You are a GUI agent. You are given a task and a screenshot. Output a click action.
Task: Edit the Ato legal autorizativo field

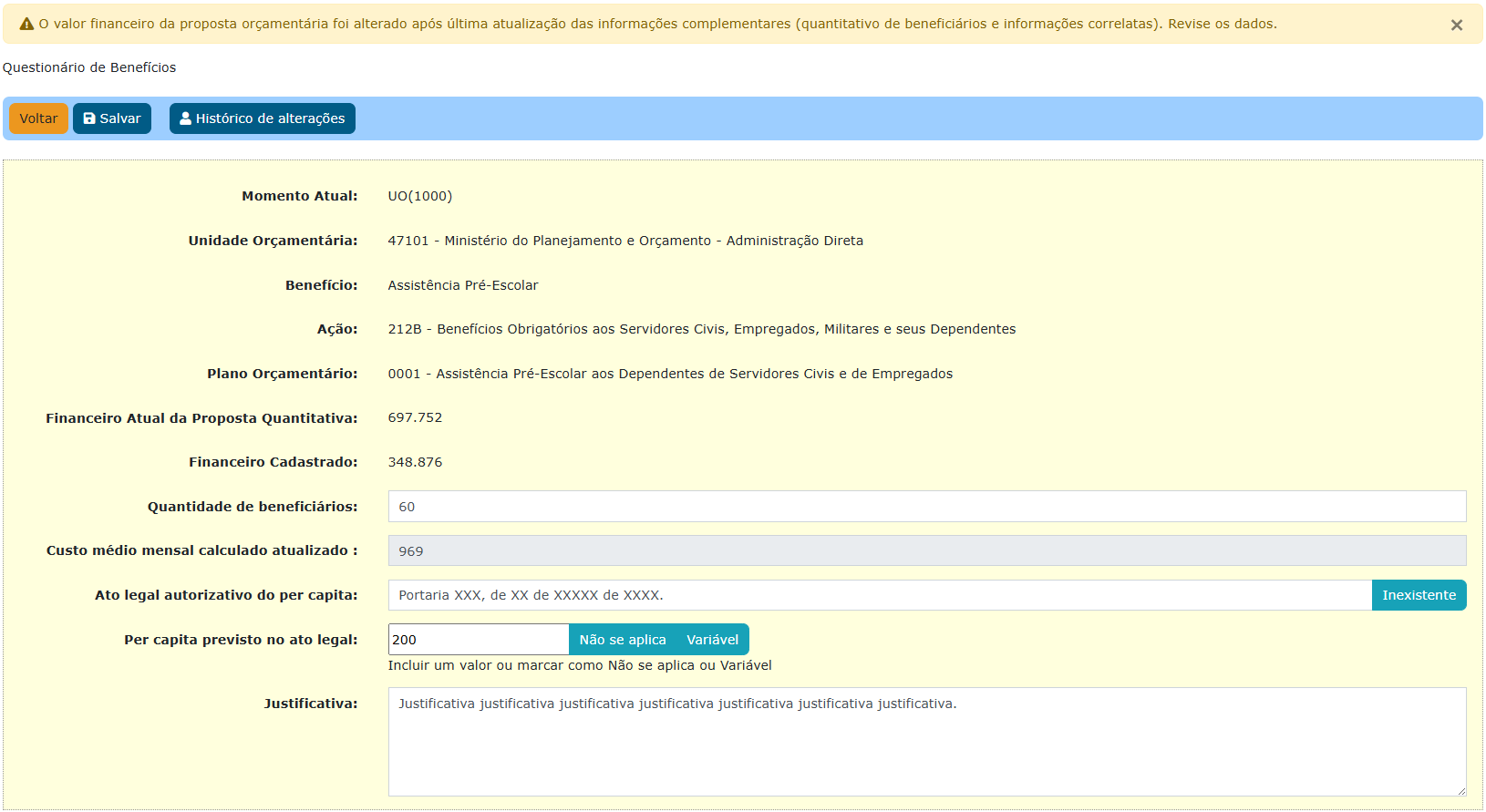coord(880,595)
